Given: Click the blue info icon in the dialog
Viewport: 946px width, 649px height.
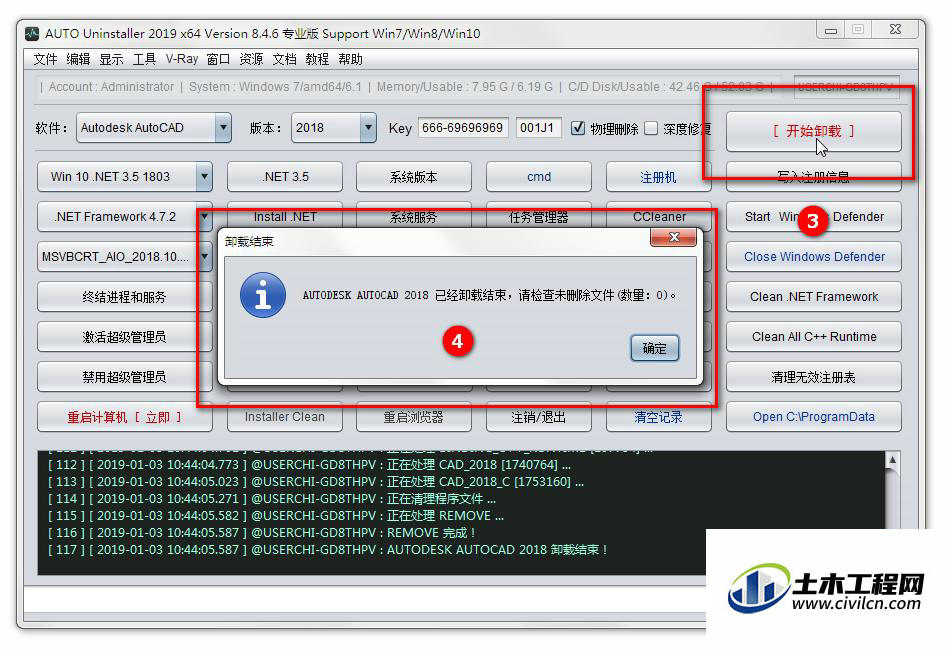Looking at the screenshot, I should coord(262,295).
